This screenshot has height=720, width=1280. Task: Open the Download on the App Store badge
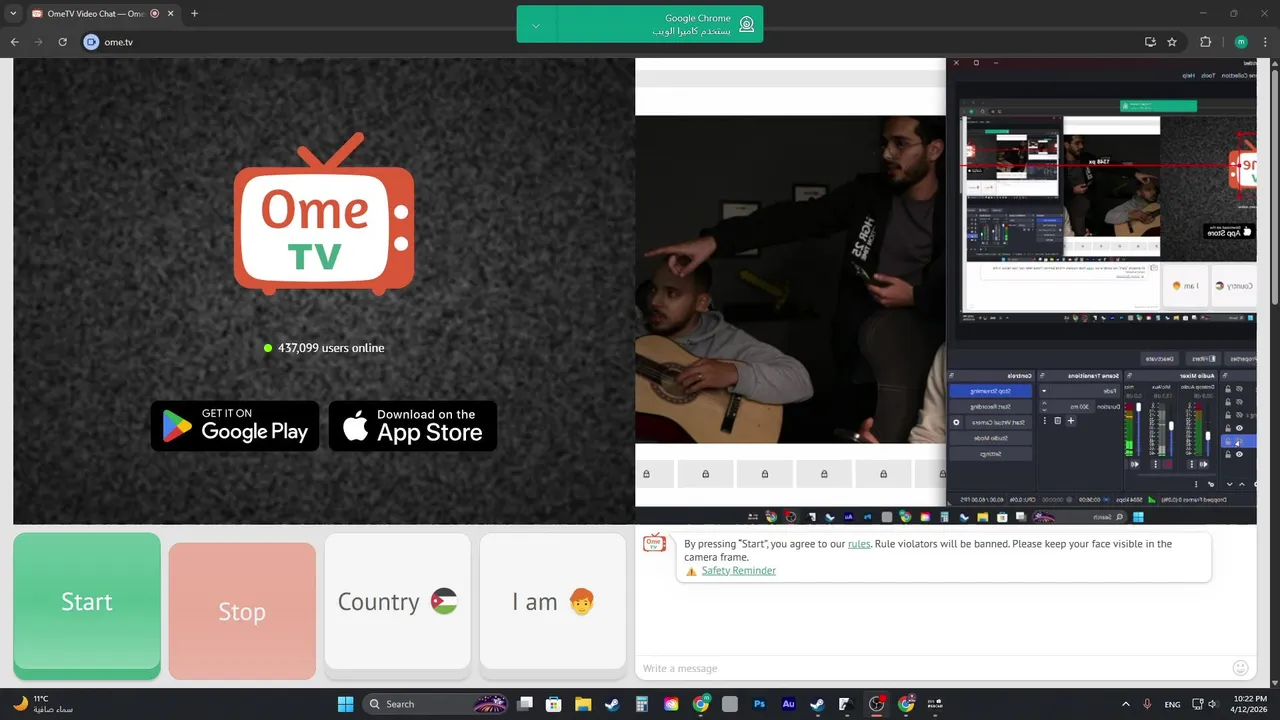pyautogui.click(x=413, y=426)
